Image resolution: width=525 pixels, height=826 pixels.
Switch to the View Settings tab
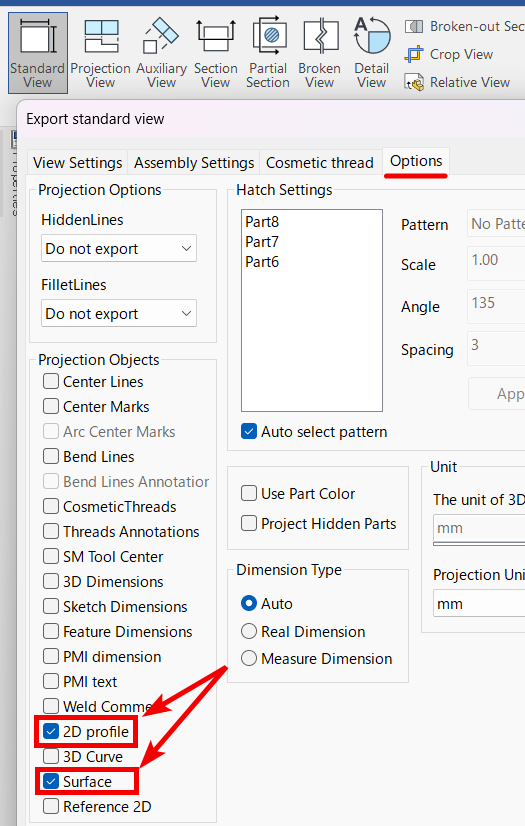pos(77,163)
